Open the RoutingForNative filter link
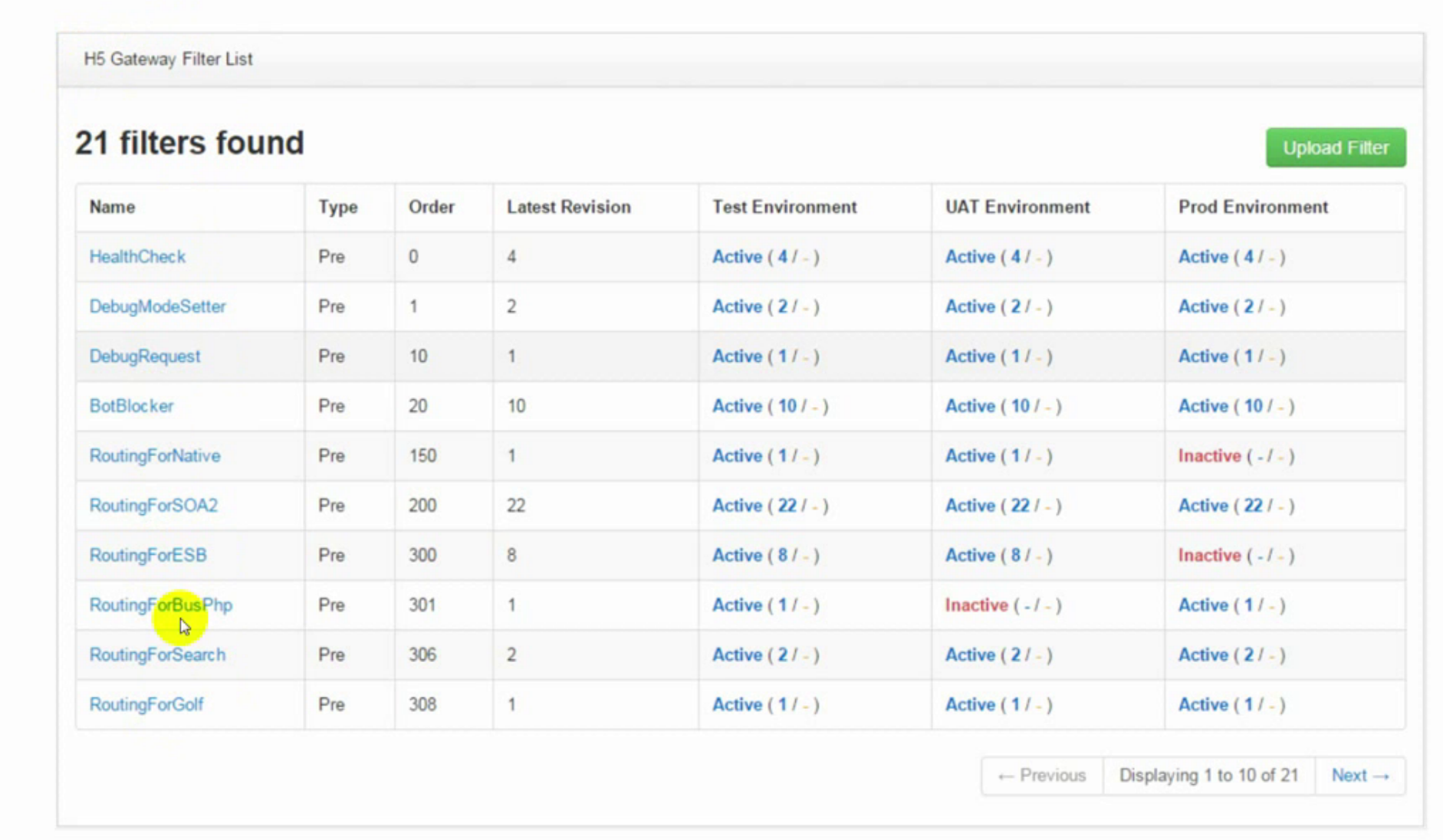The image size is (1443, 840). (x=154, y=456)
